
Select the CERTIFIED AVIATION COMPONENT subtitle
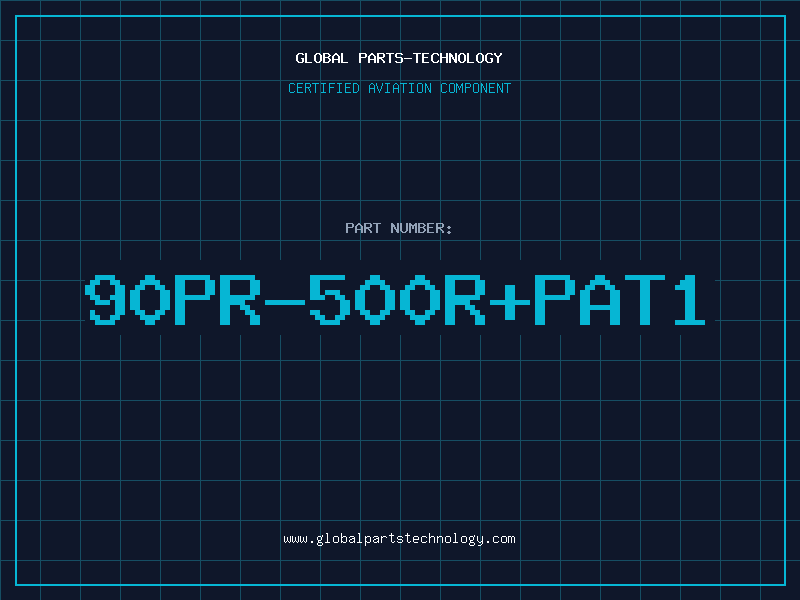pos(399,88)
